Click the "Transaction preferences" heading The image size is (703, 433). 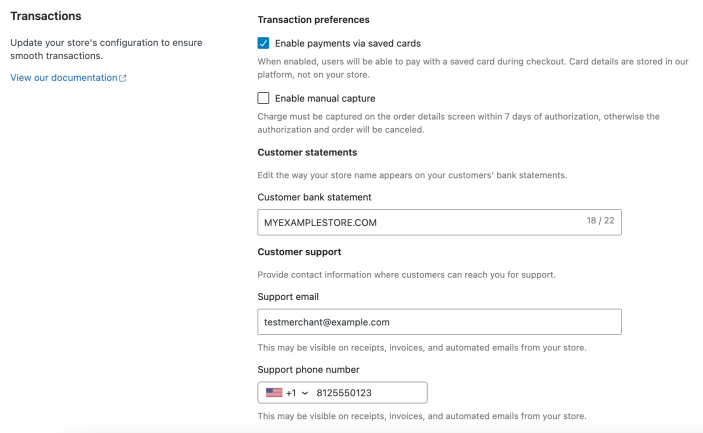(x=313, y=20)
